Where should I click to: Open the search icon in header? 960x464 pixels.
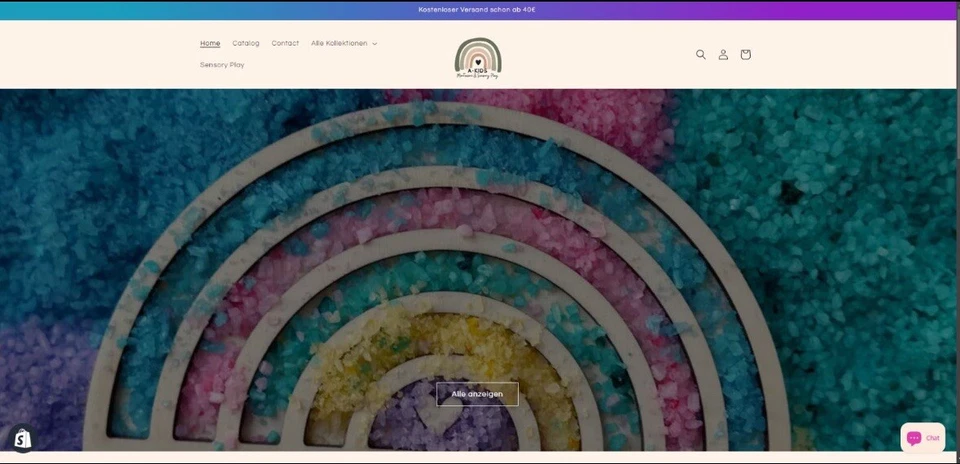click(701, 54)
